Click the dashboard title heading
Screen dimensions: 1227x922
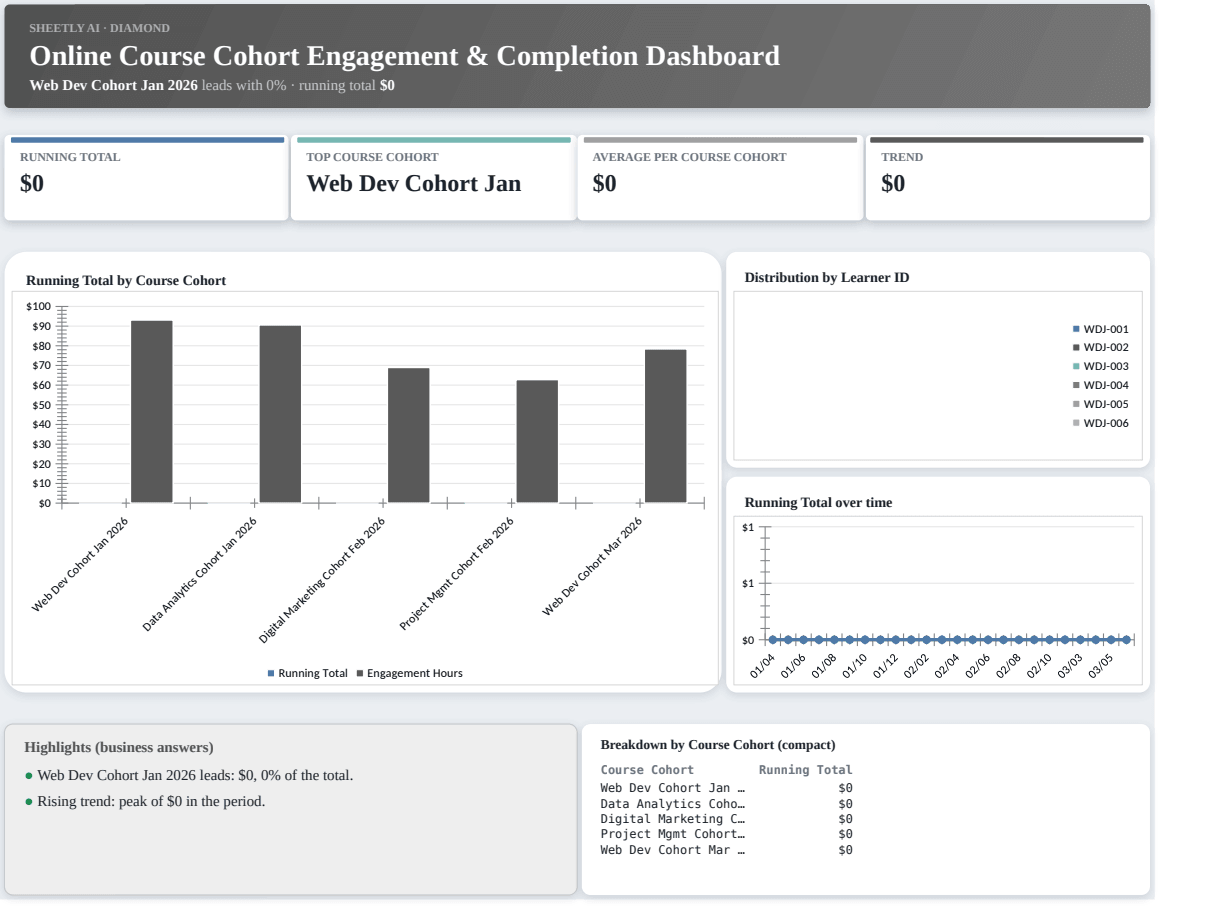point(405,56)
